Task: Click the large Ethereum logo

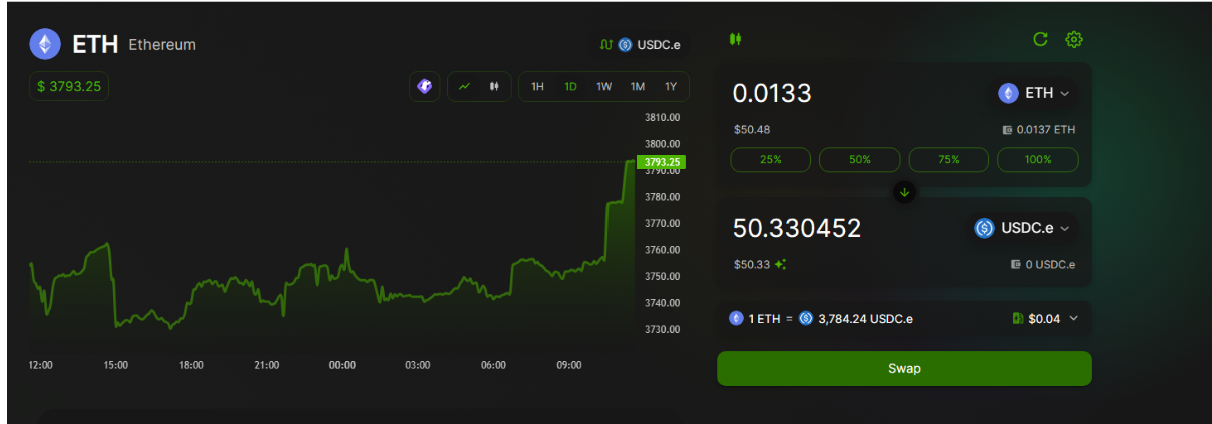Action: pyautogui.click(x=44, y=44)
